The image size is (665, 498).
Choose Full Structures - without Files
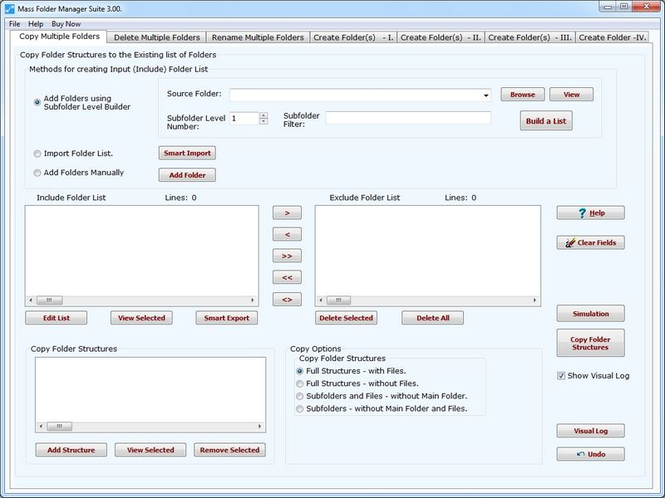click(x=300, y=383)
